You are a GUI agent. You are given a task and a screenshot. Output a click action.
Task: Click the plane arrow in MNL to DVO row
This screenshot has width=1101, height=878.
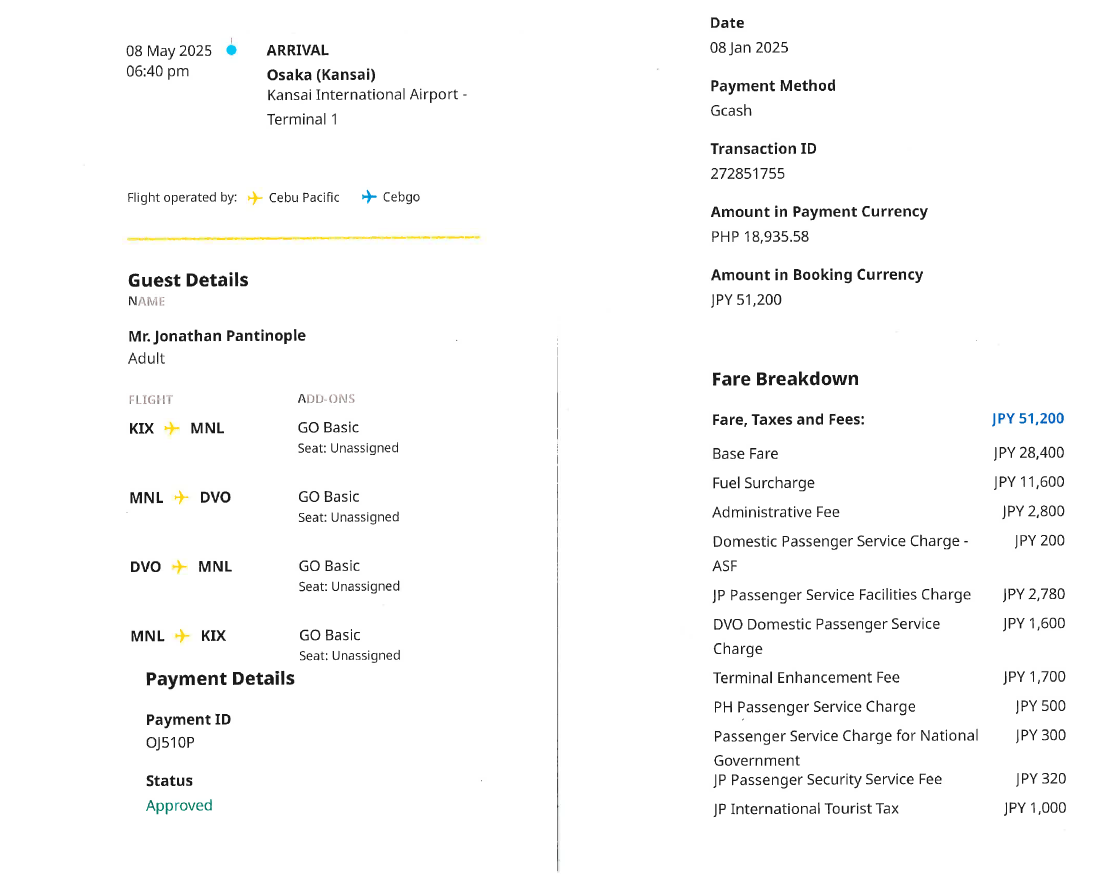(181, 497)
